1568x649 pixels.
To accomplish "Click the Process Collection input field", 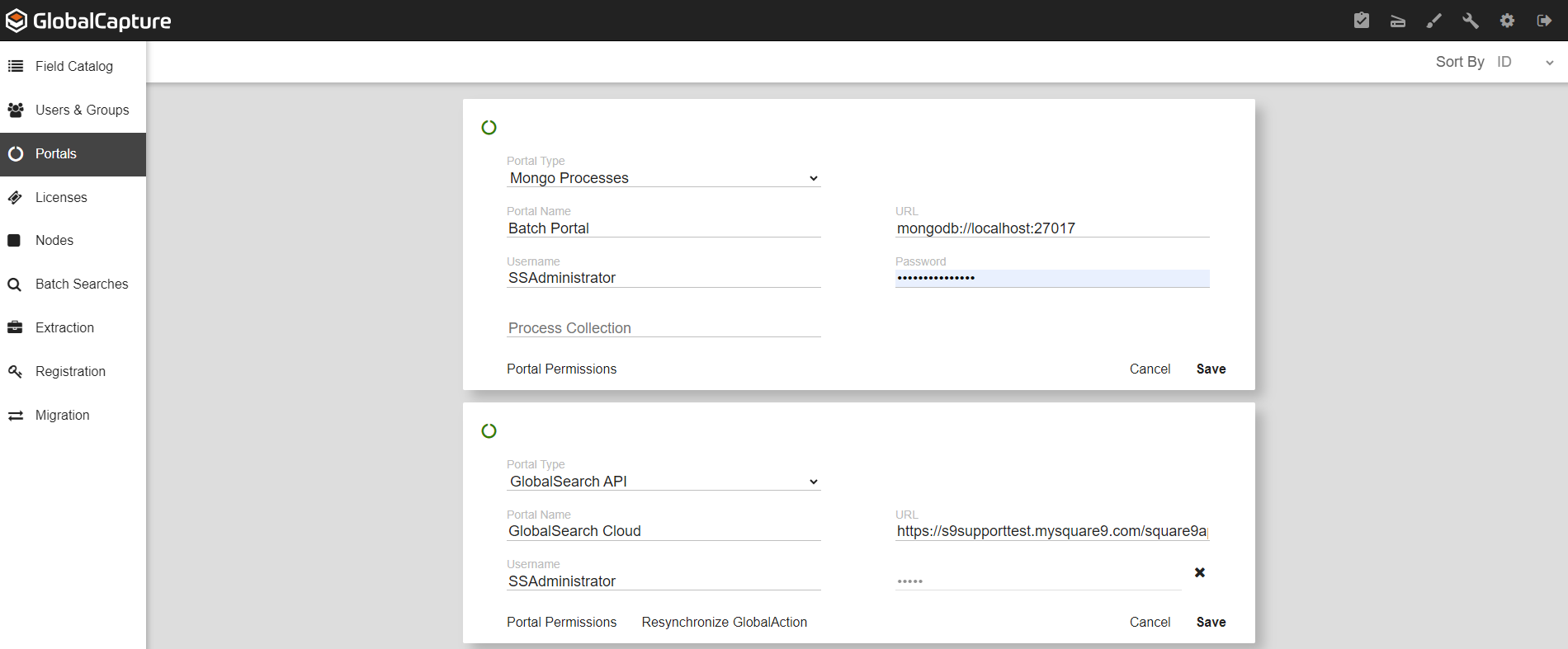I will coord(663,327).
